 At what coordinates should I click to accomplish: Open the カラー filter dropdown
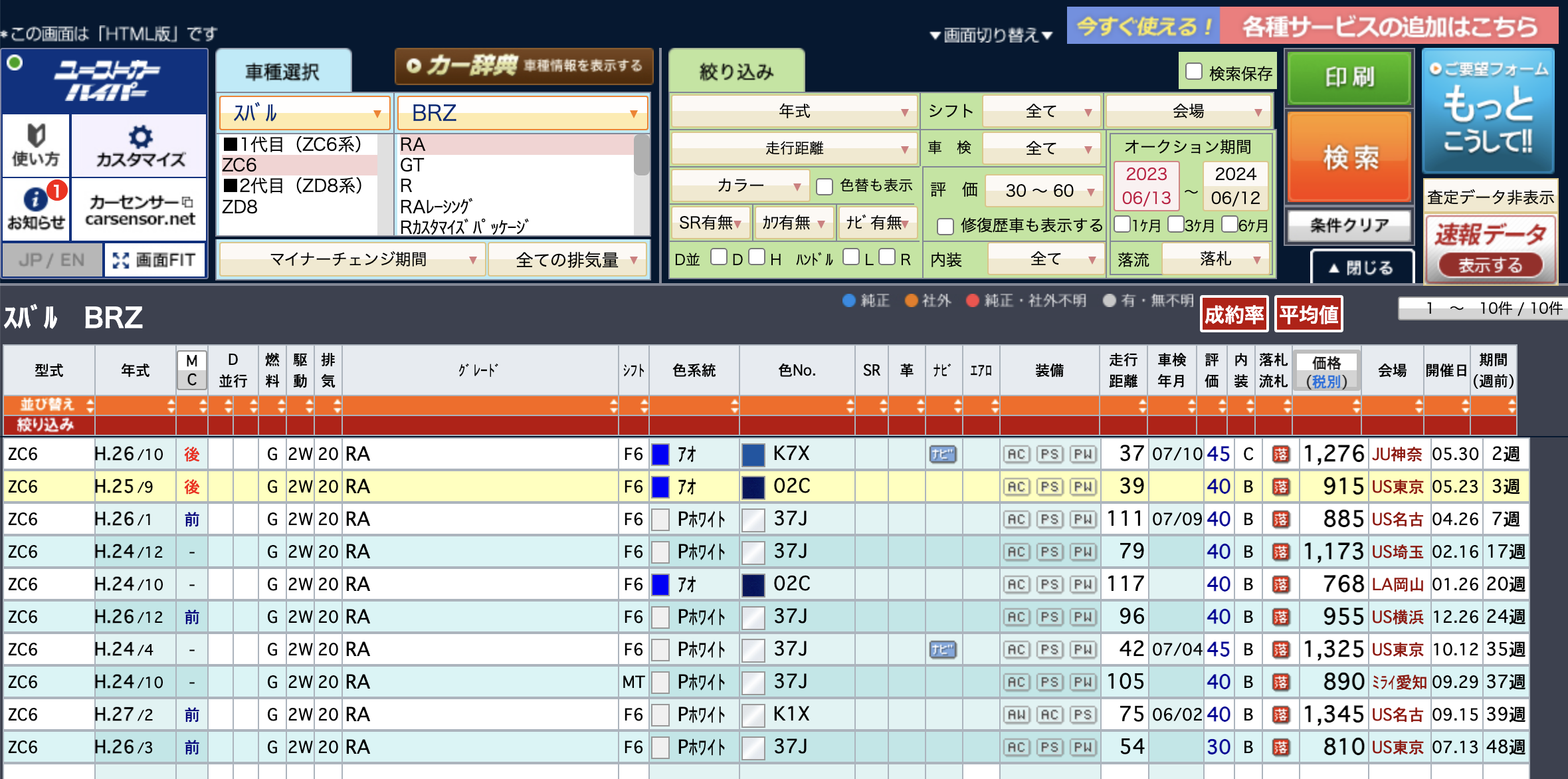point(740,185)
